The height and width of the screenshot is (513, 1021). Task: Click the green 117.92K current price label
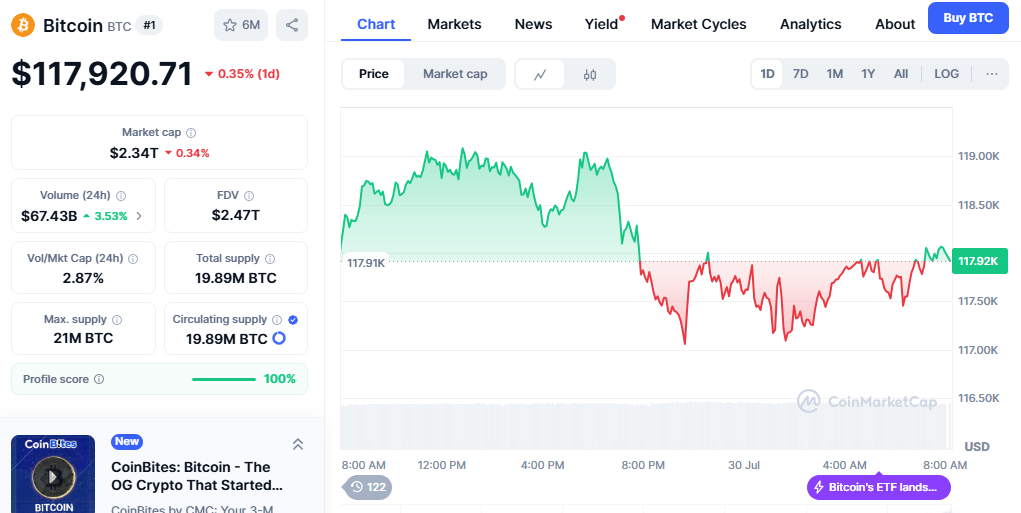(x=979, y=261)
